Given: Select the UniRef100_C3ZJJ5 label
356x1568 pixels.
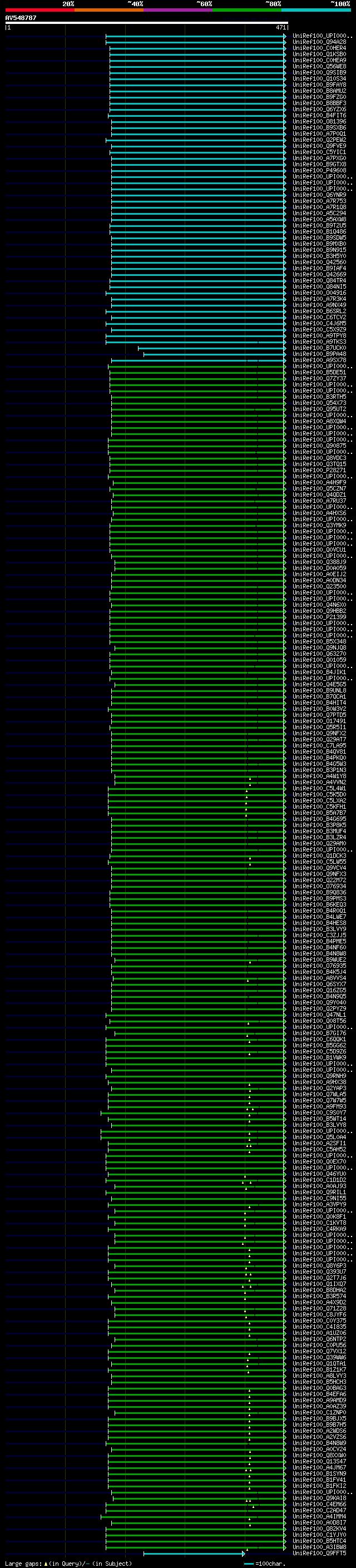Looking at the screenshot, I should (319, 935).
